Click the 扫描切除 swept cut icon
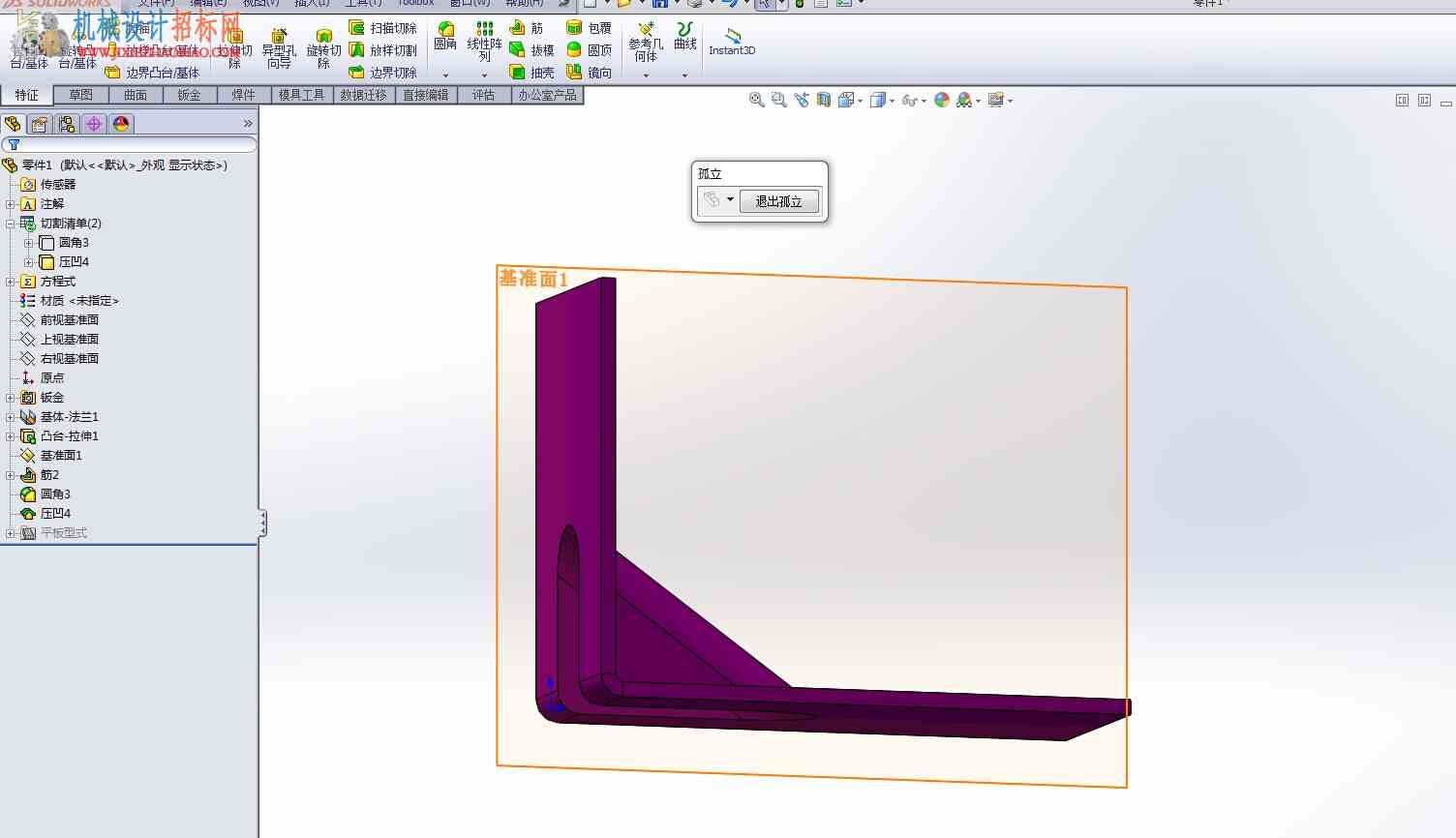 (x=356, y=28)
